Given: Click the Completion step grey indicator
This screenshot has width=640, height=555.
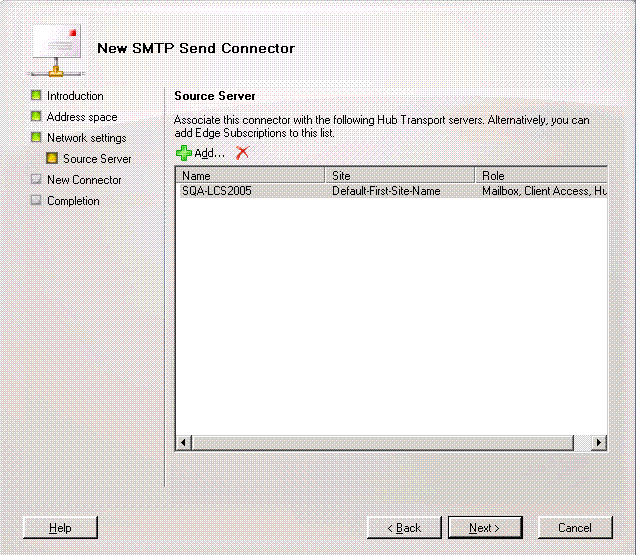Looking at the screenshot, I should 36,200.
